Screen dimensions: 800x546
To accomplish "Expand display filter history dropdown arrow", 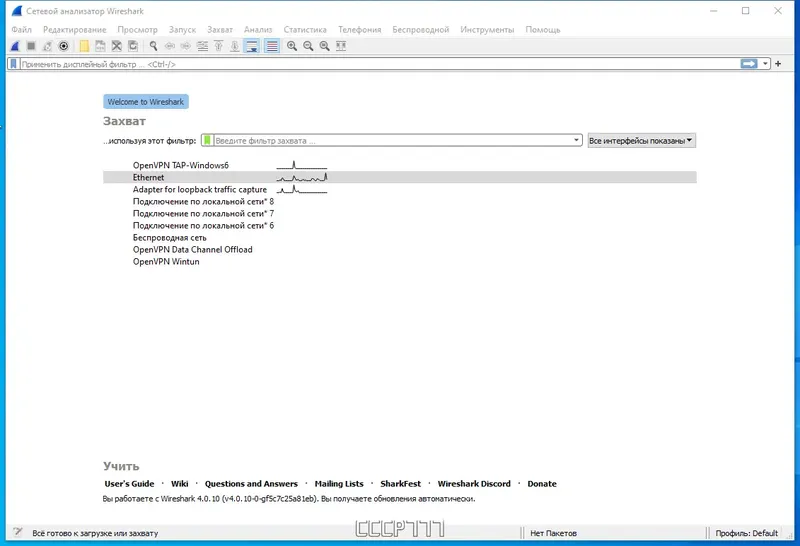I will (765, 64).
